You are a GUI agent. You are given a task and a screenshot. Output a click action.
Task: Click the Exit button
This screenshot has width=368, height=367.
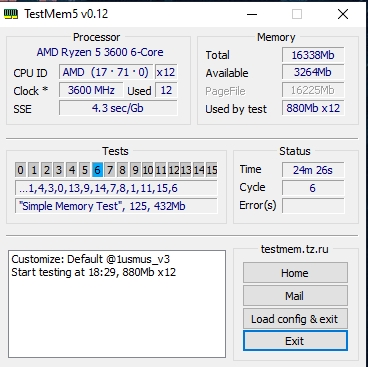pyautogui.click(x=295, y=341)
